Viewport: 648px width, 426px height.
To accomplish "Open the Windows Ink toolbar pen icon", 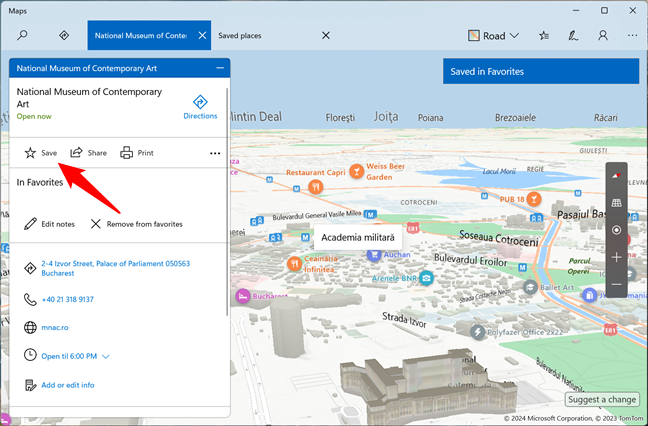I will pos(573,36).
